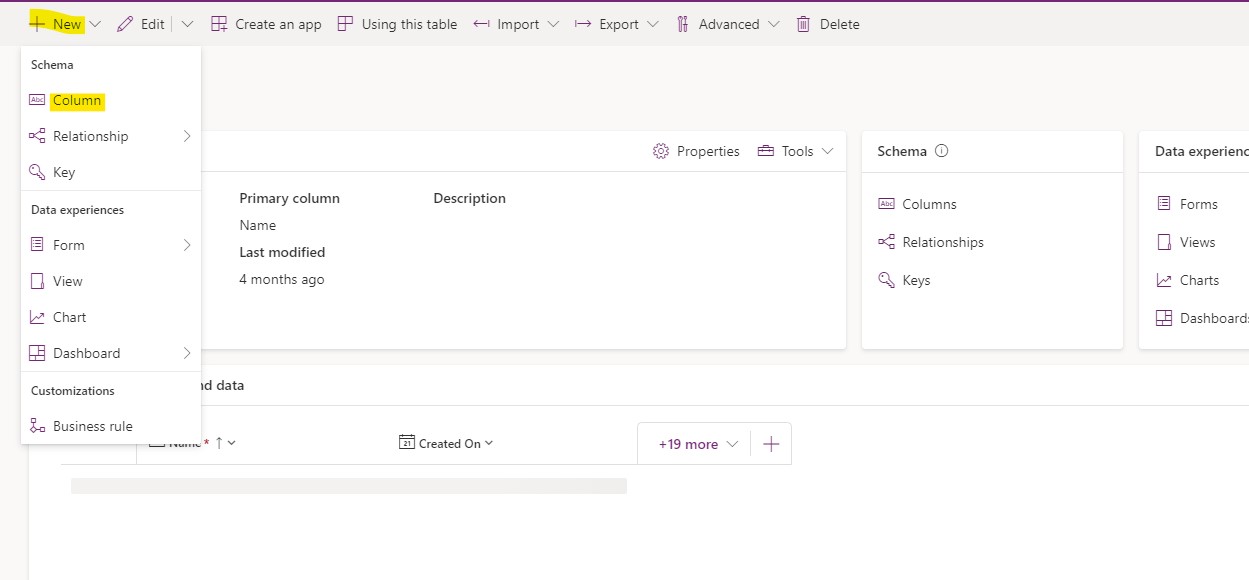The image size is (1249, 580).
Task: Add a column with the plus icon
Action: tap(771, 444)
